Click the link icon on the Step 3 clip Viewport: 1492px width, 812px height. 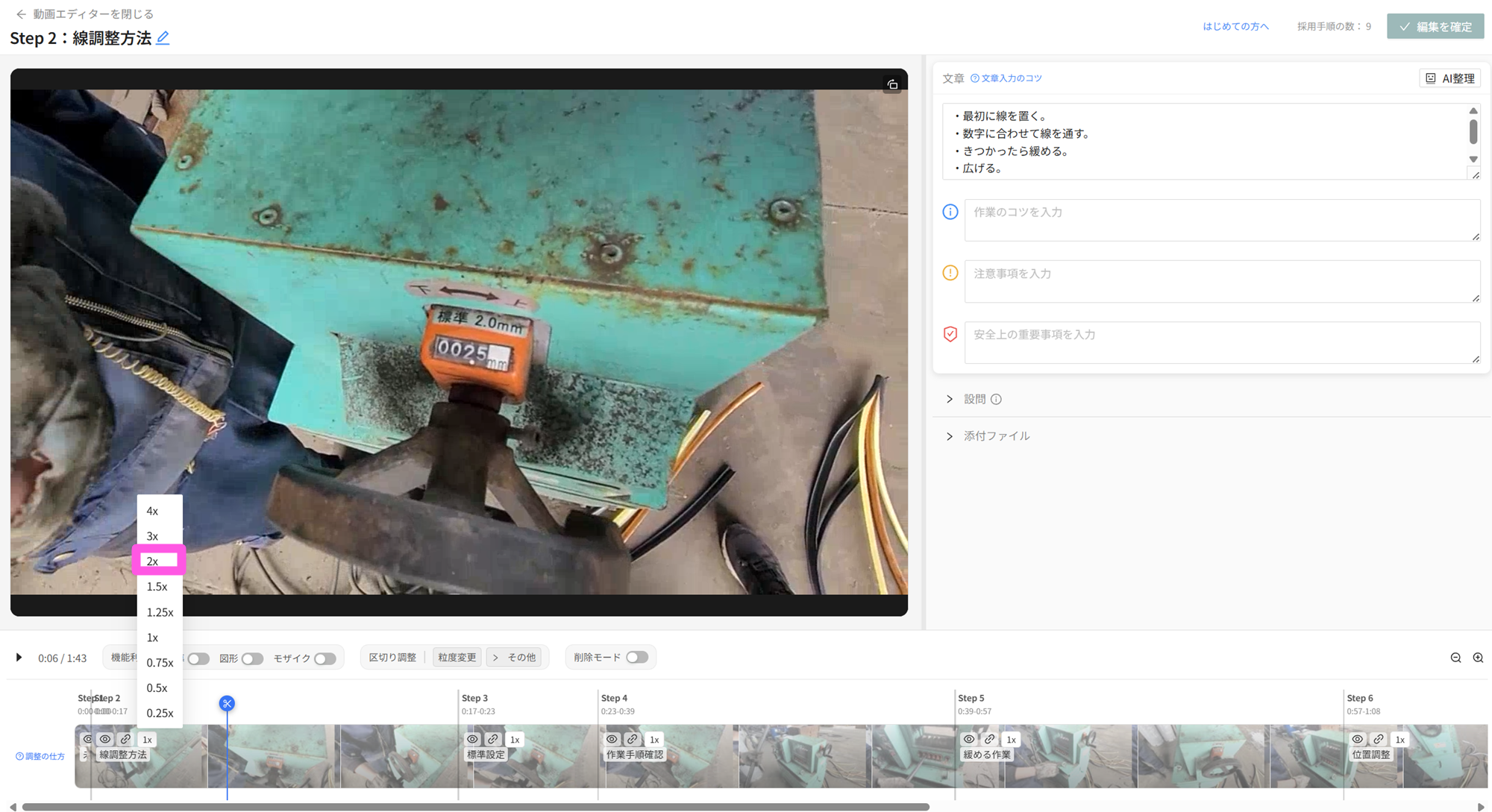493,739
